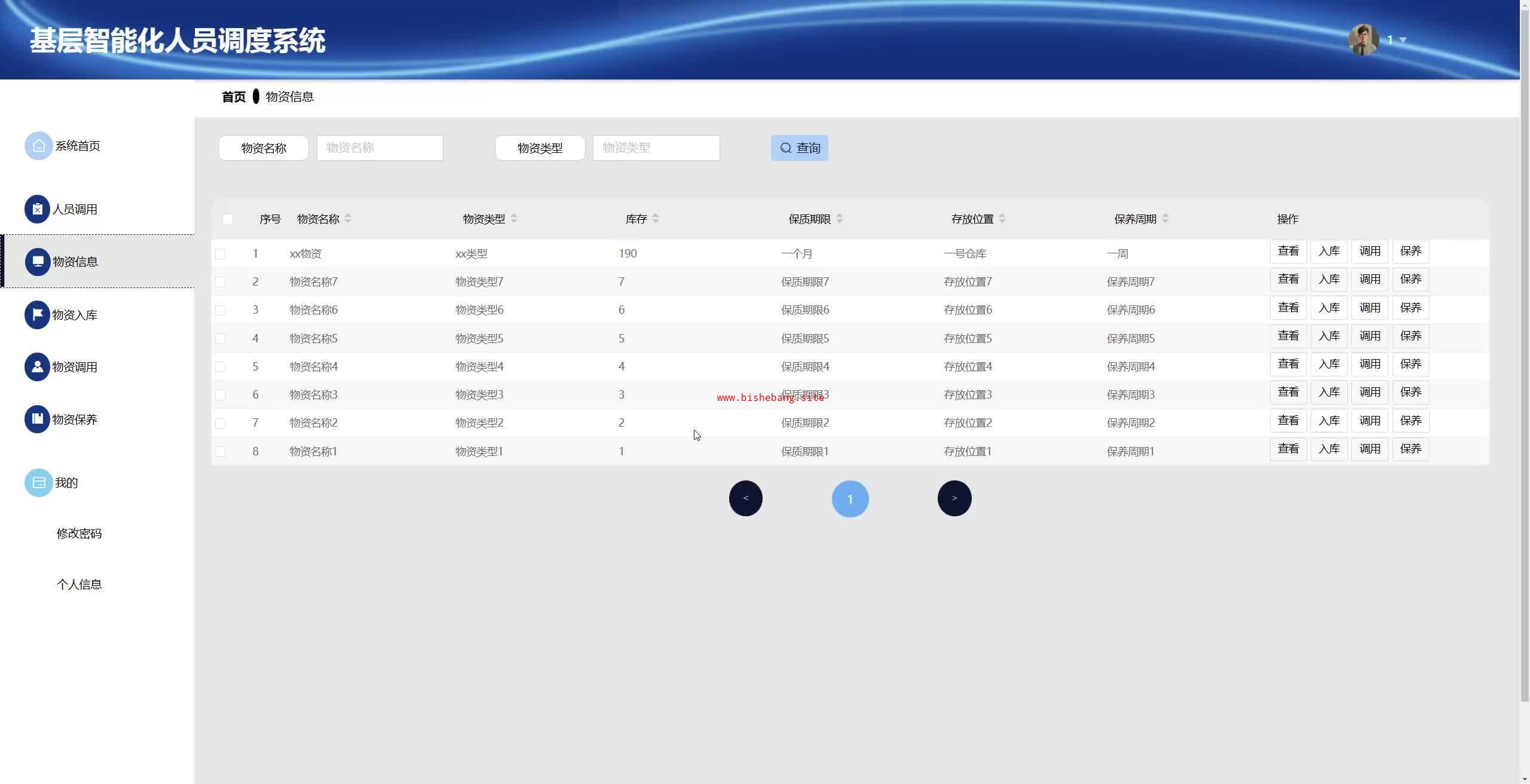Click the 查询 search button
Viewport: 1530px width, 784px height.
[799, 148]
